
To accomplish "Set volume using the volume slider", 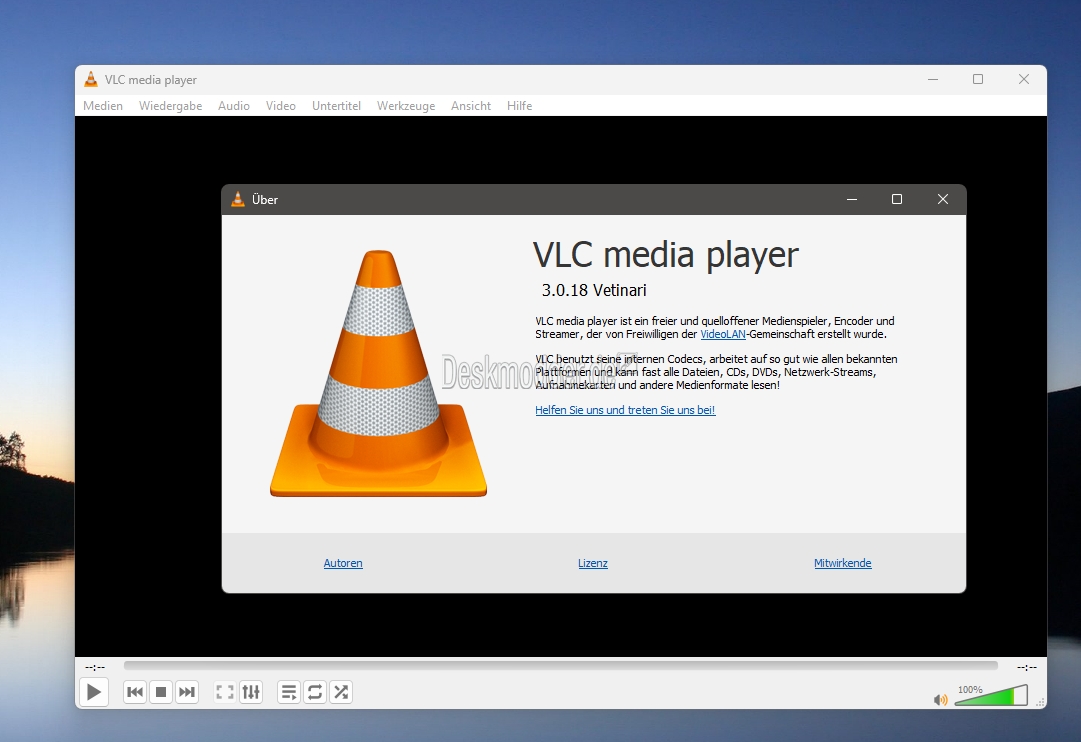I will click(x=991, y=695).
